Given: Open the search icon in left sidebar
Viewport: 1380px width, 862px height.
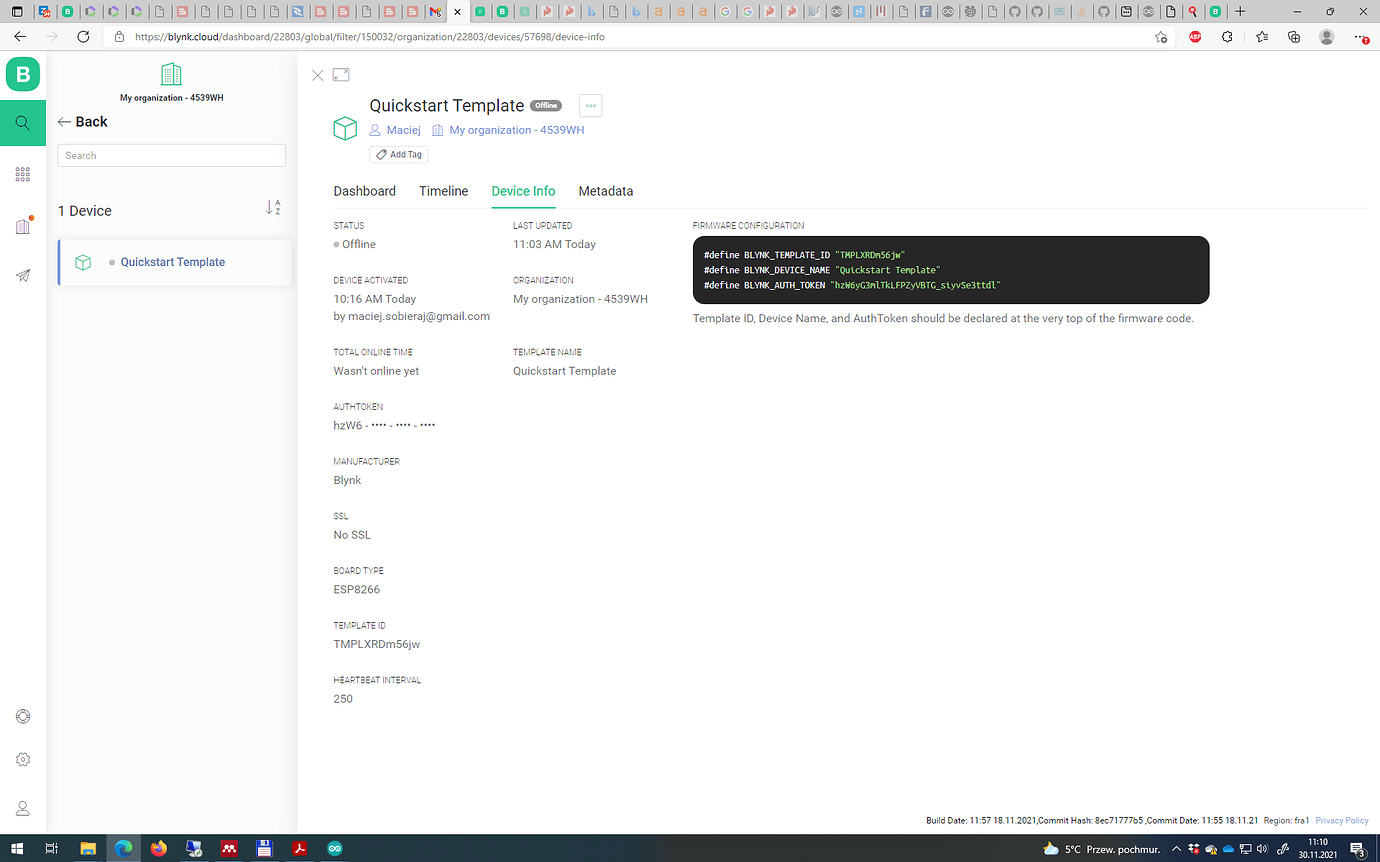Looking at the screenshot, I should click(23, 123).
